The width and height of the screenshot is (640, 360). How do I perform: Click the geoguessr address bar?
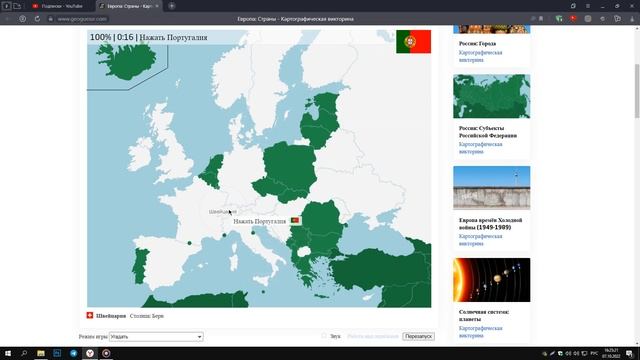point(82,19)
